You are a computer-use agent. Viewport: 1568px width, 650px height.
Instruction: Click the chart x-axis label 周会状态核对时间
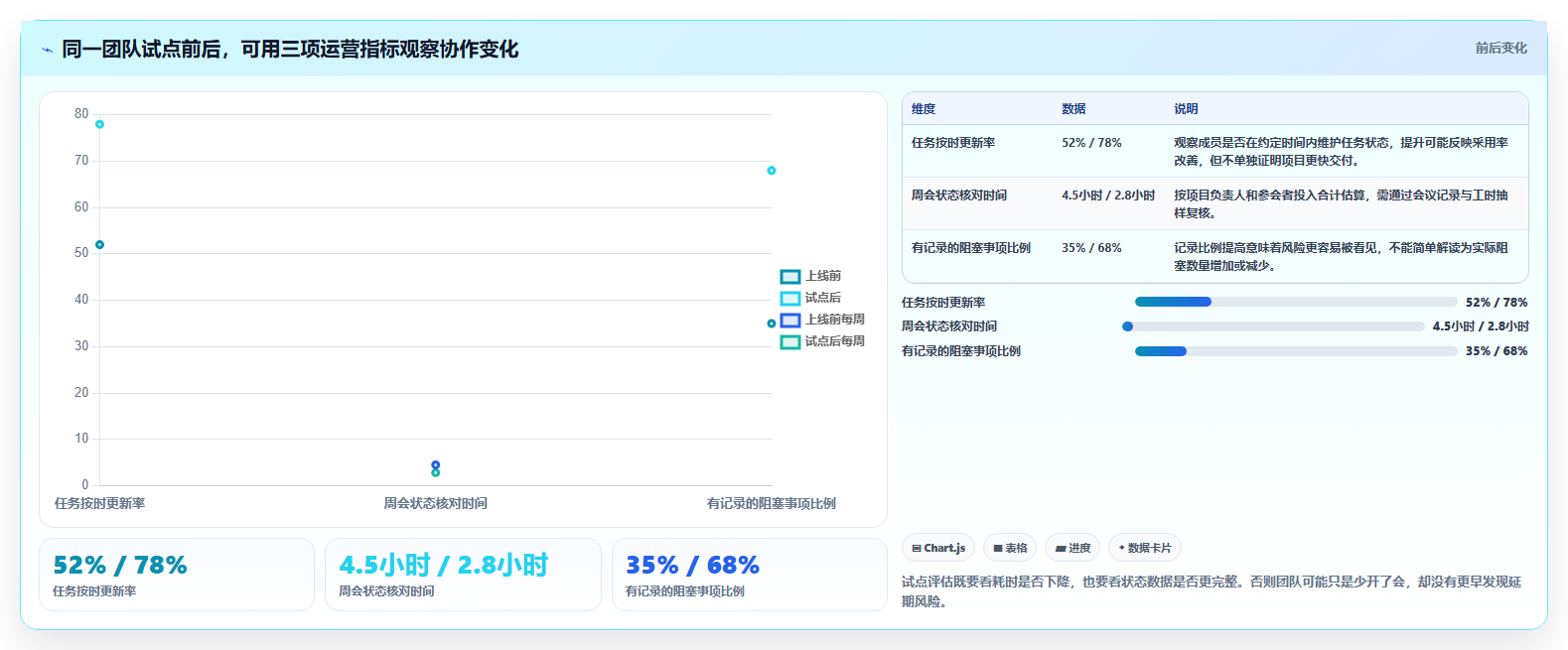[x=435, y=504]
